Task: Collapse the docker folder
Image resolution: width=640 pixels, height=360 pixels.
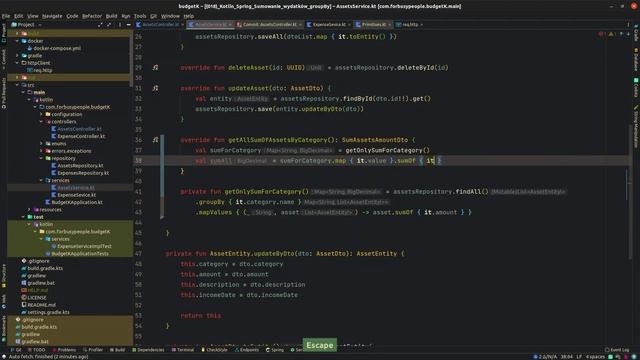Action: tap(17, 41)
